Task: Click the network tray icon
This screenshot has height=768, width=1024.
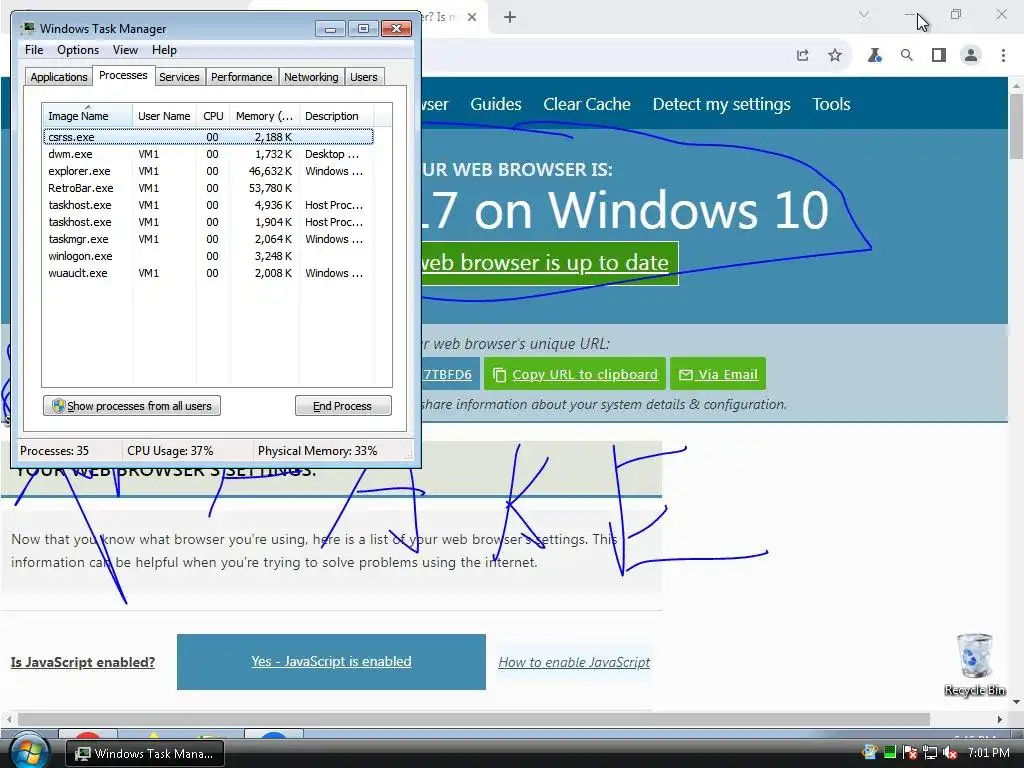Action: (x=930, y=753)
